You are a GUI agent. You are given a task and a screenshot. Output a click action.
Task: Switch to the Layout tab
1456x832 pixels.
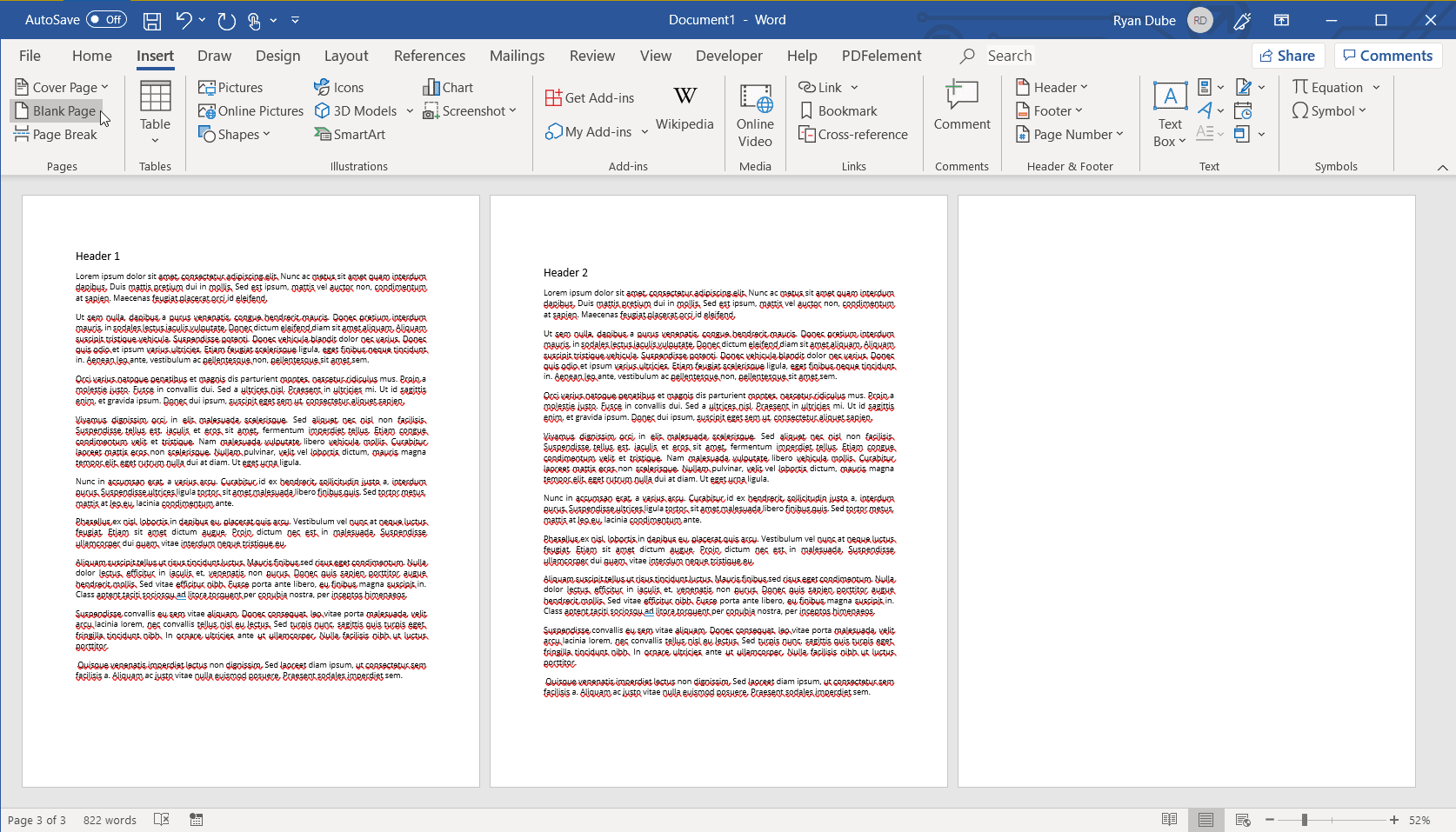click(346, 56)
